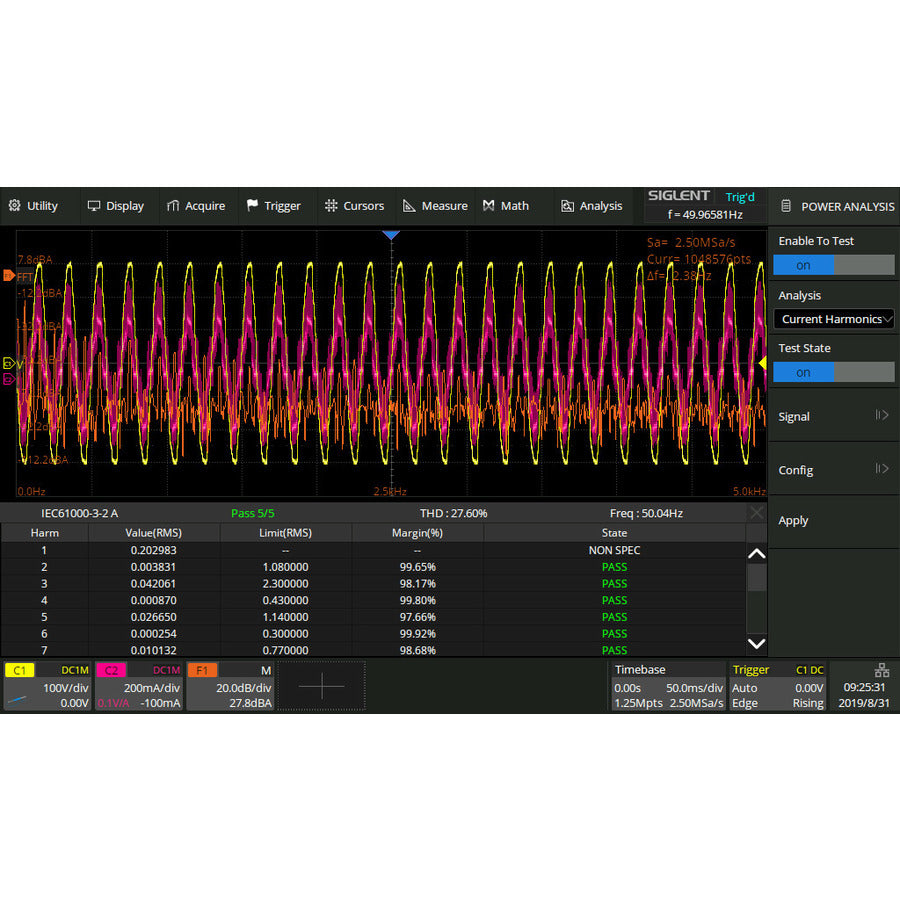
Task: Close the IEC61000-3-2 results table
Action: tap(757, 513)
